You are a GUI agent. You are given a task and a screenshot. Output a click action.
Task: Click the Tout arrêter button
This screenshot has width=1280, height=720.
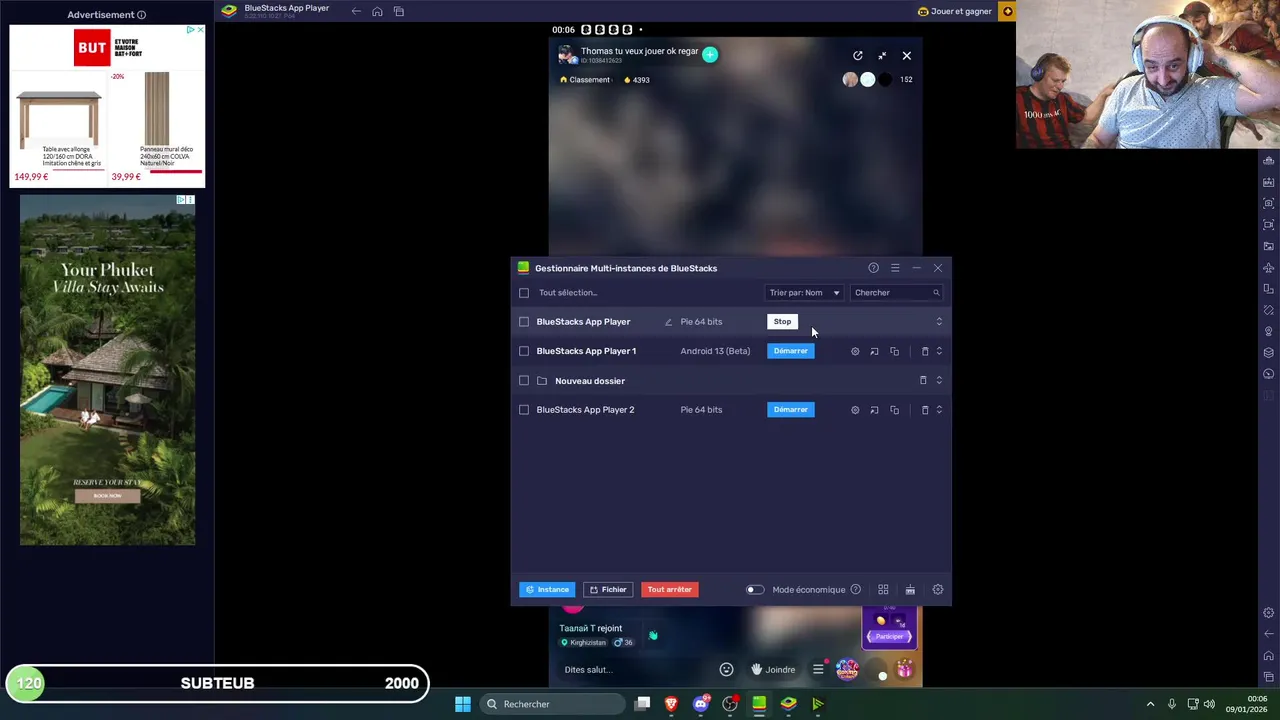point(670,590)
